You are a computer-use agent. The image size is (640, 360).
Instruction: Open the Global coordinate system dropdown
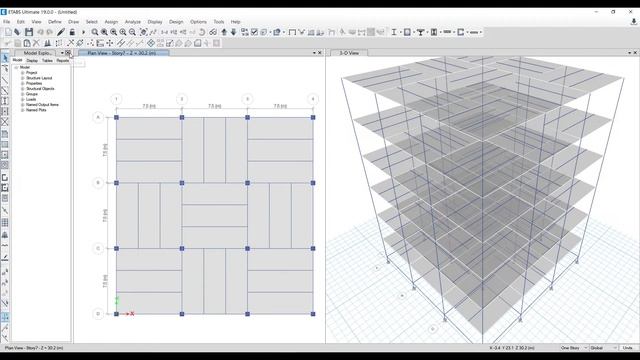(x=603, y=348)
